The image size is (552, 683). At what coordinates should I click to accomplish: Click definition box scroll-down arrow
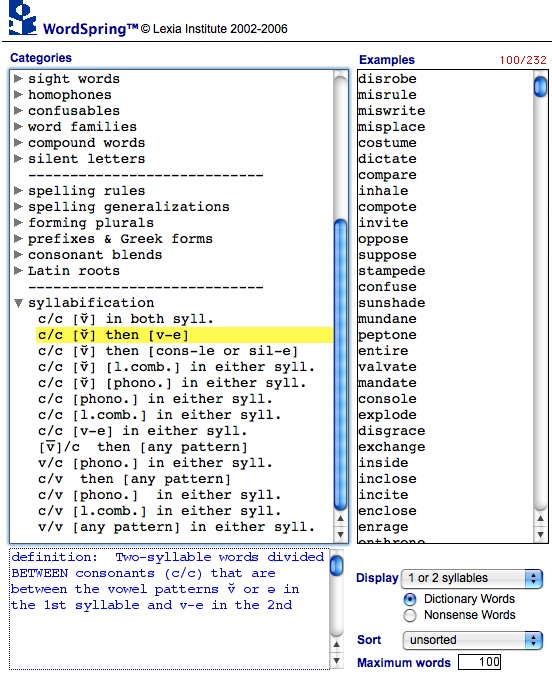[x=336, y=660]
